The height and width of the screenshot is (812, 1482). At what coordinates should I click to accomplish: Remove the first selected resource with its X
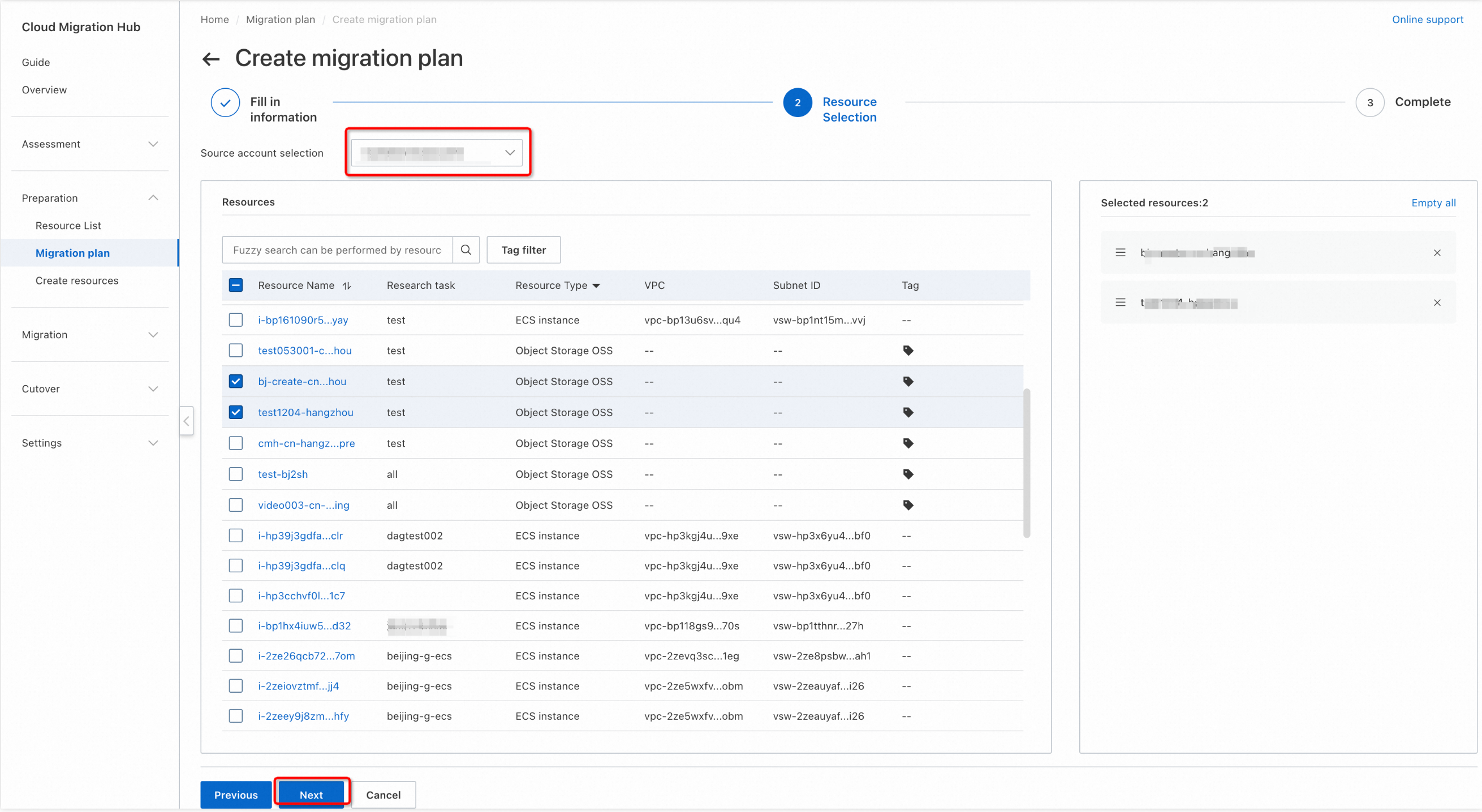pyautogui.click(x=1437, y=253)
